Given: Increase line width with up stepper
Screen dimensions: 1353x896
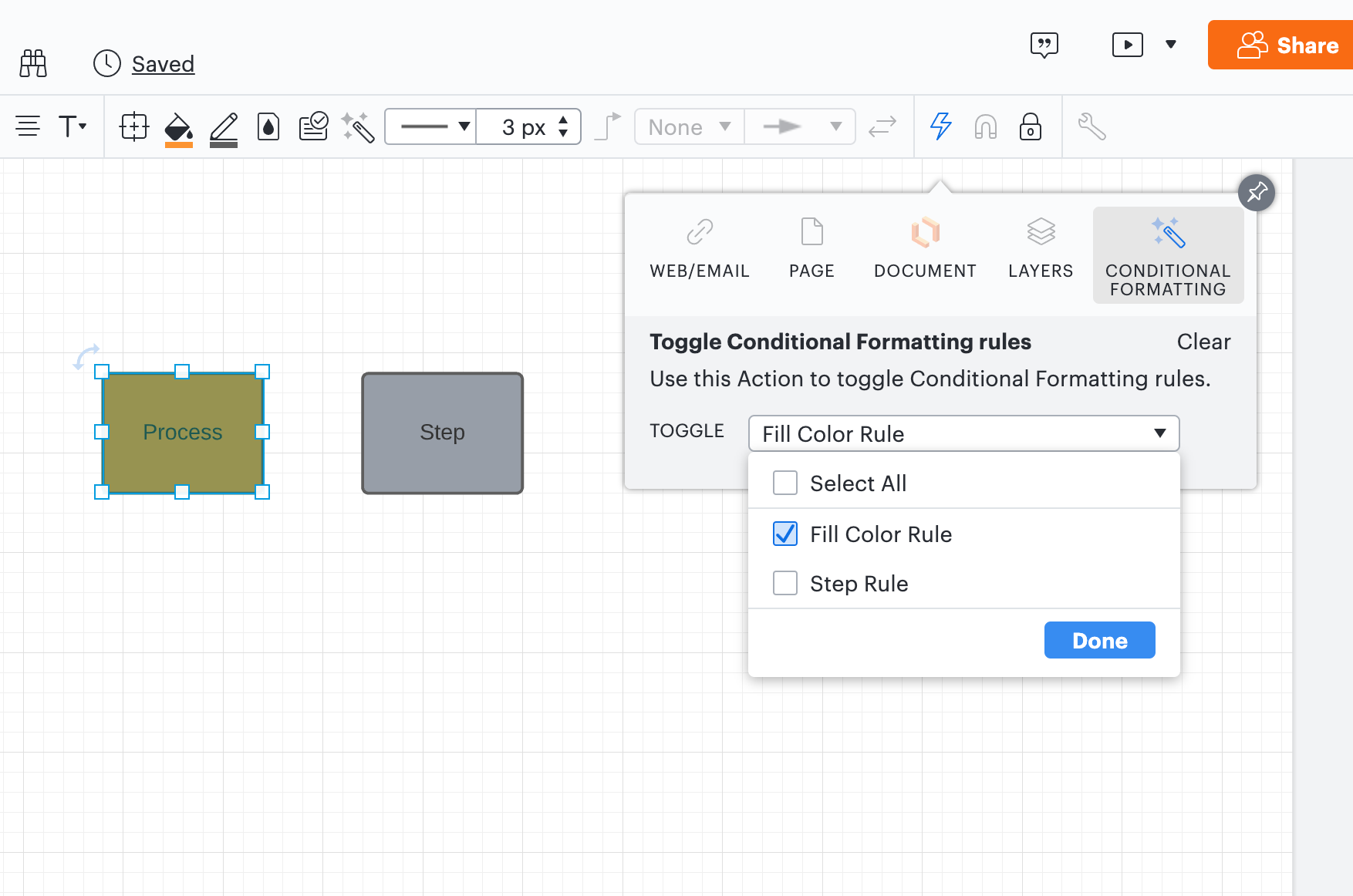Looking at the screenshot, I should [564, 120].
